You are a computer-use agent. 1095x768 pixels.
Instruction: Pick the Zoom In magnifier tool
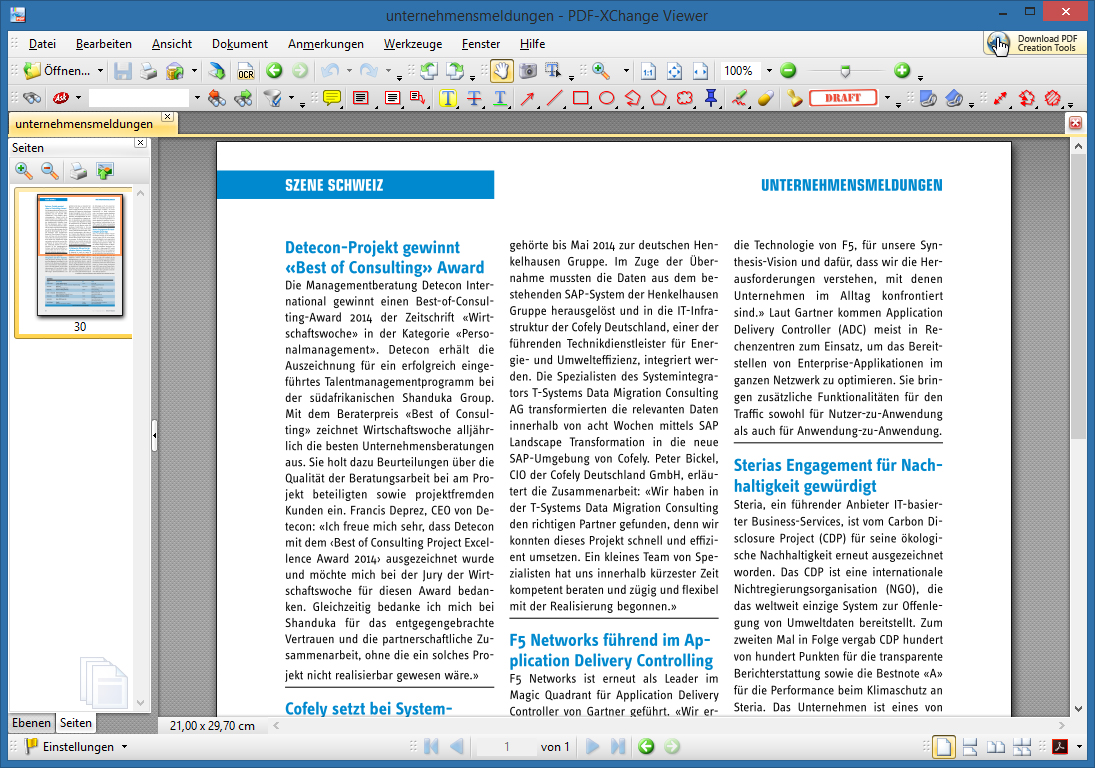tap(601, 71)
